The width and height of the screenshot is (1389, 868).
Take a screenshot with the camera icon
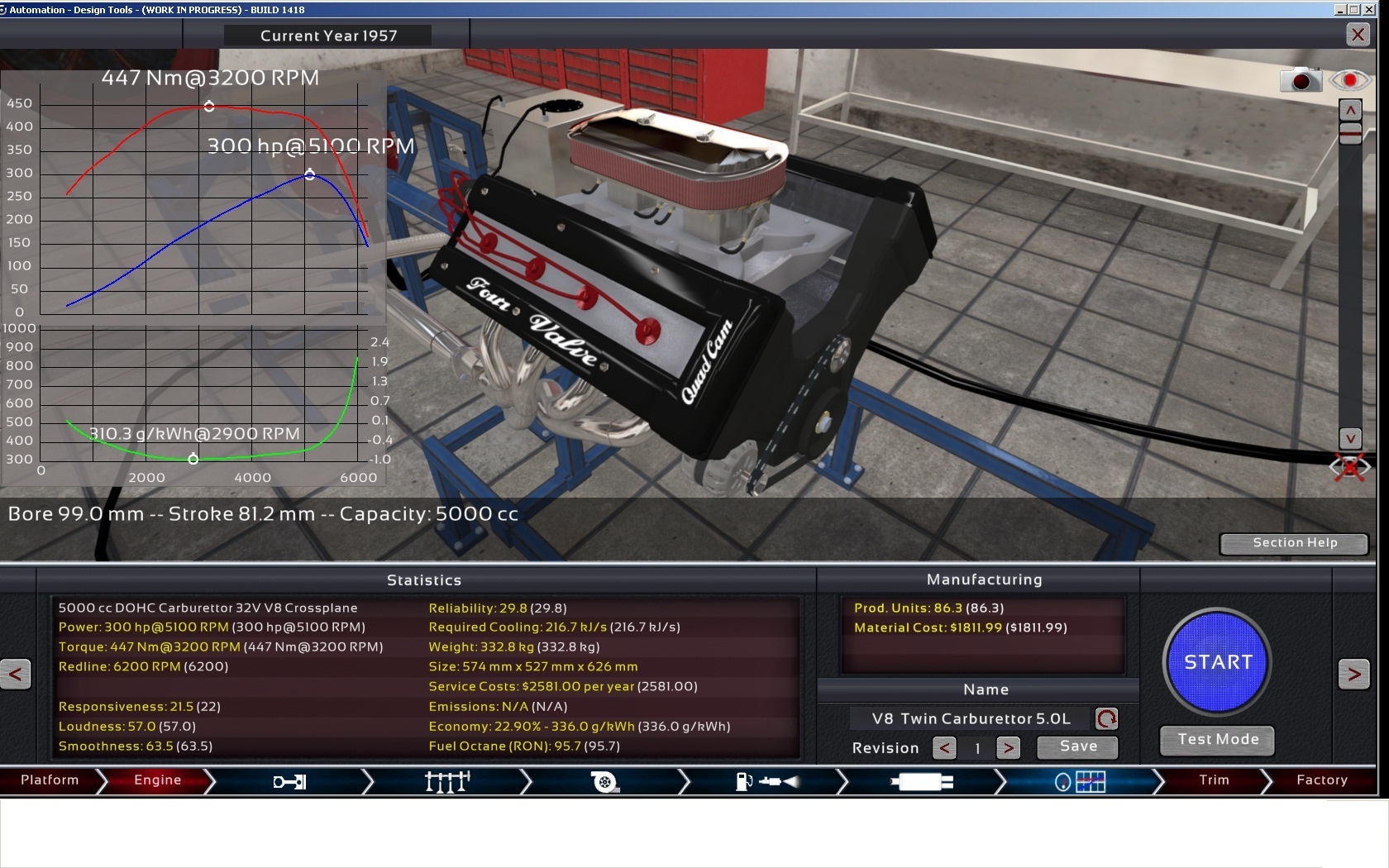(1301, 80)
